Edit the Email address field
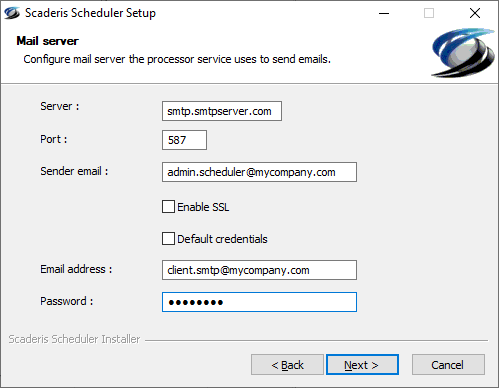Screen dimensions: 499x388 click(x=259, y=270)
